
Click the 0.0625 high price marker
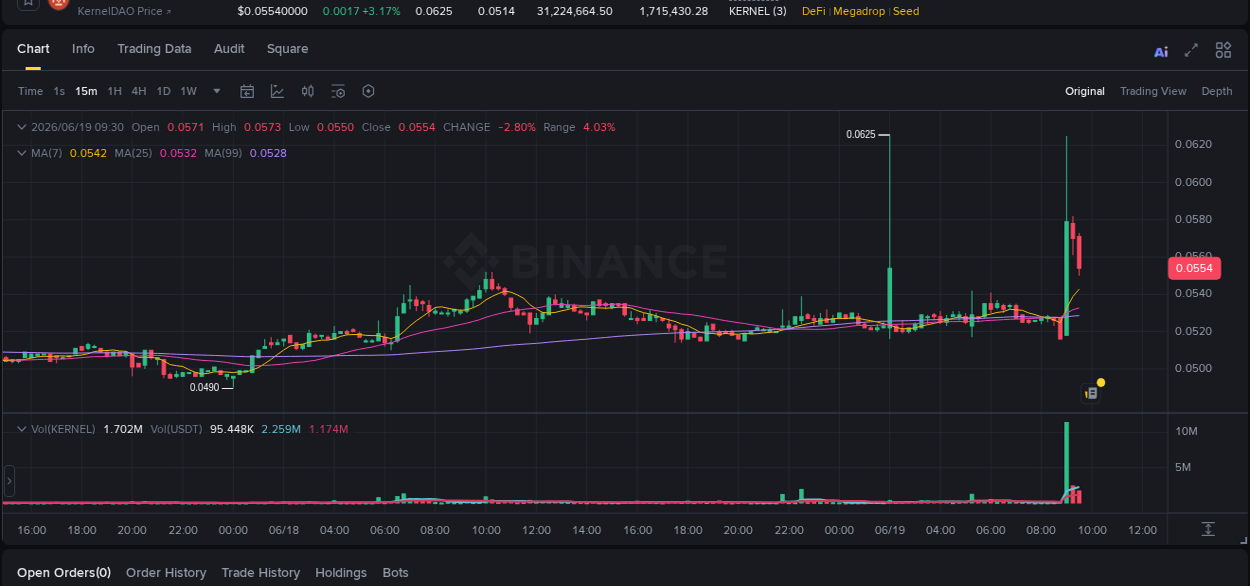tap(860, 134)
